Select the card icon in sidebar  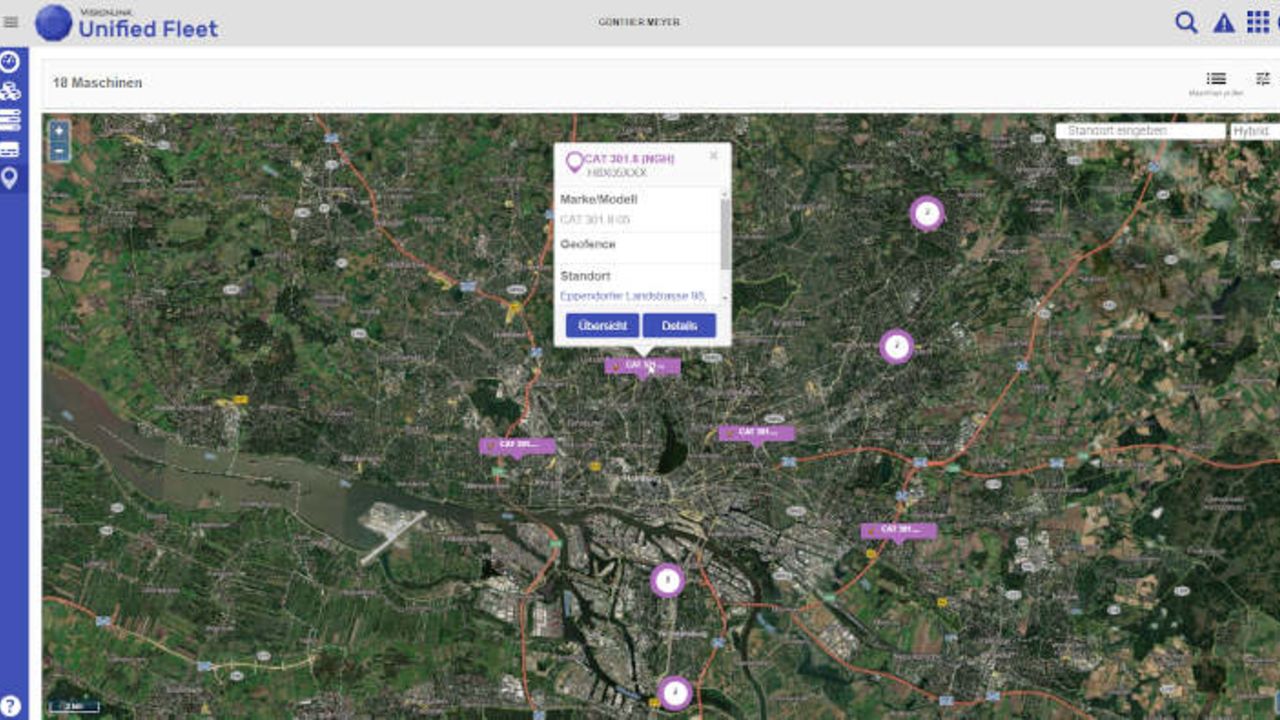coord(10,150)
